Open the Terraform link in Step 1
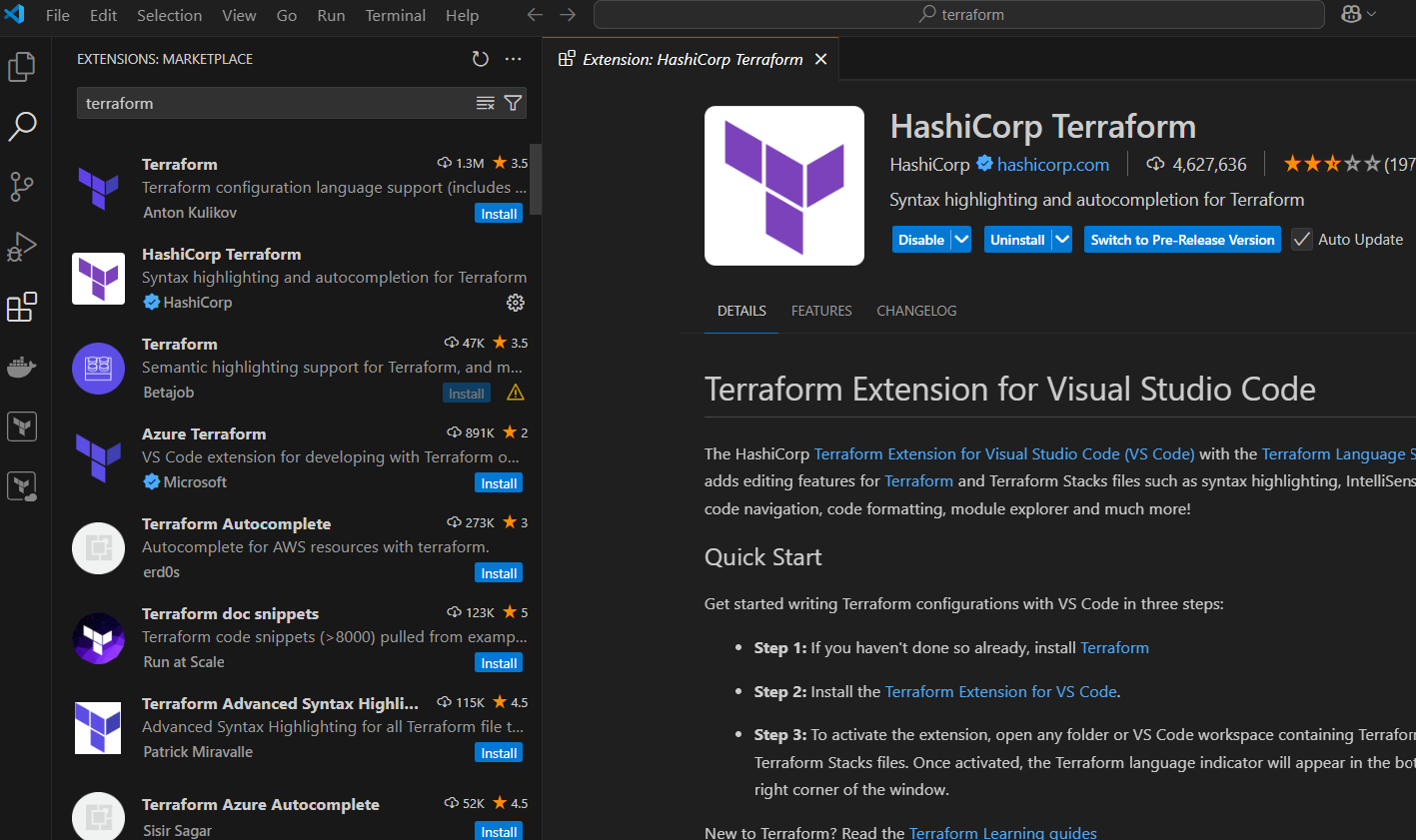Viewport: 1416px width, 840px height. [x=1114, y=647]
